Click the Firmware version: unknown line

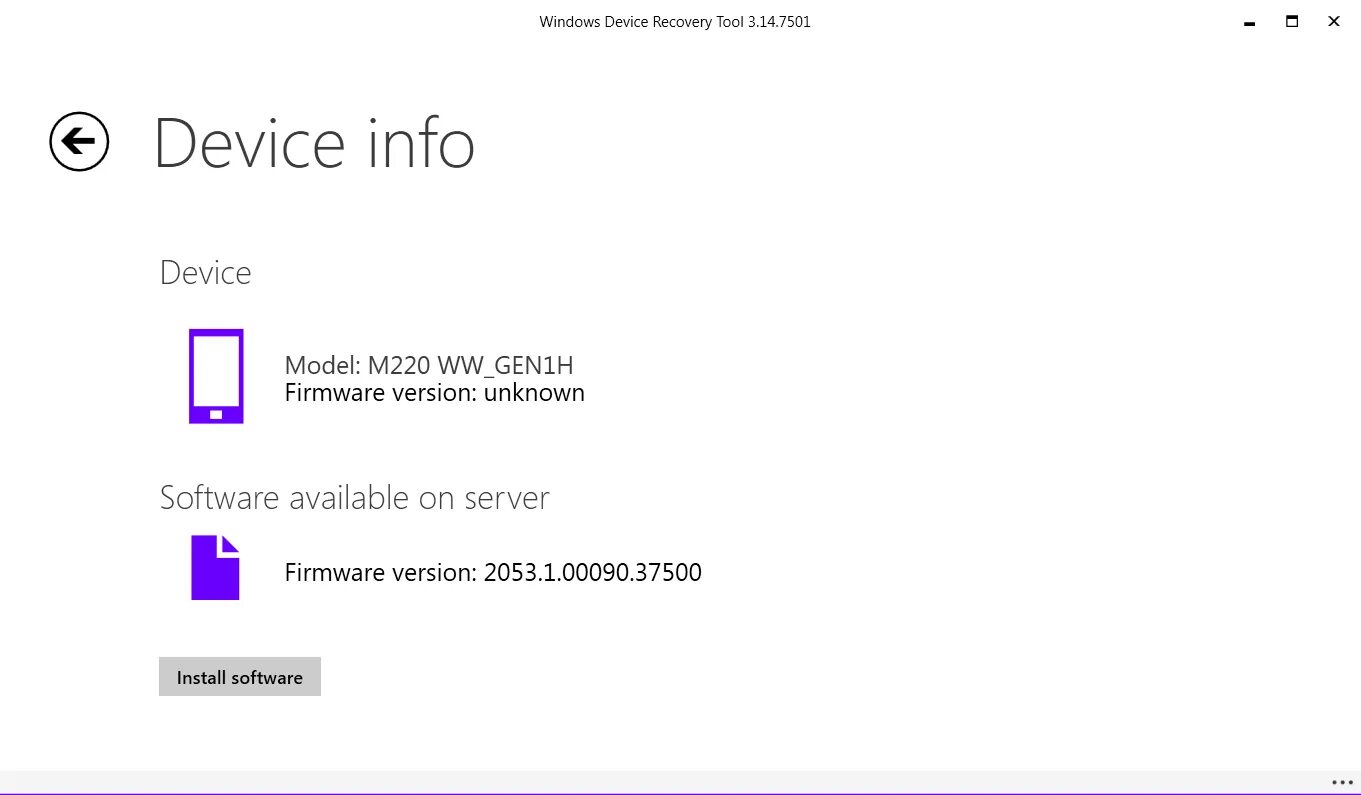(x=435, y=393)
